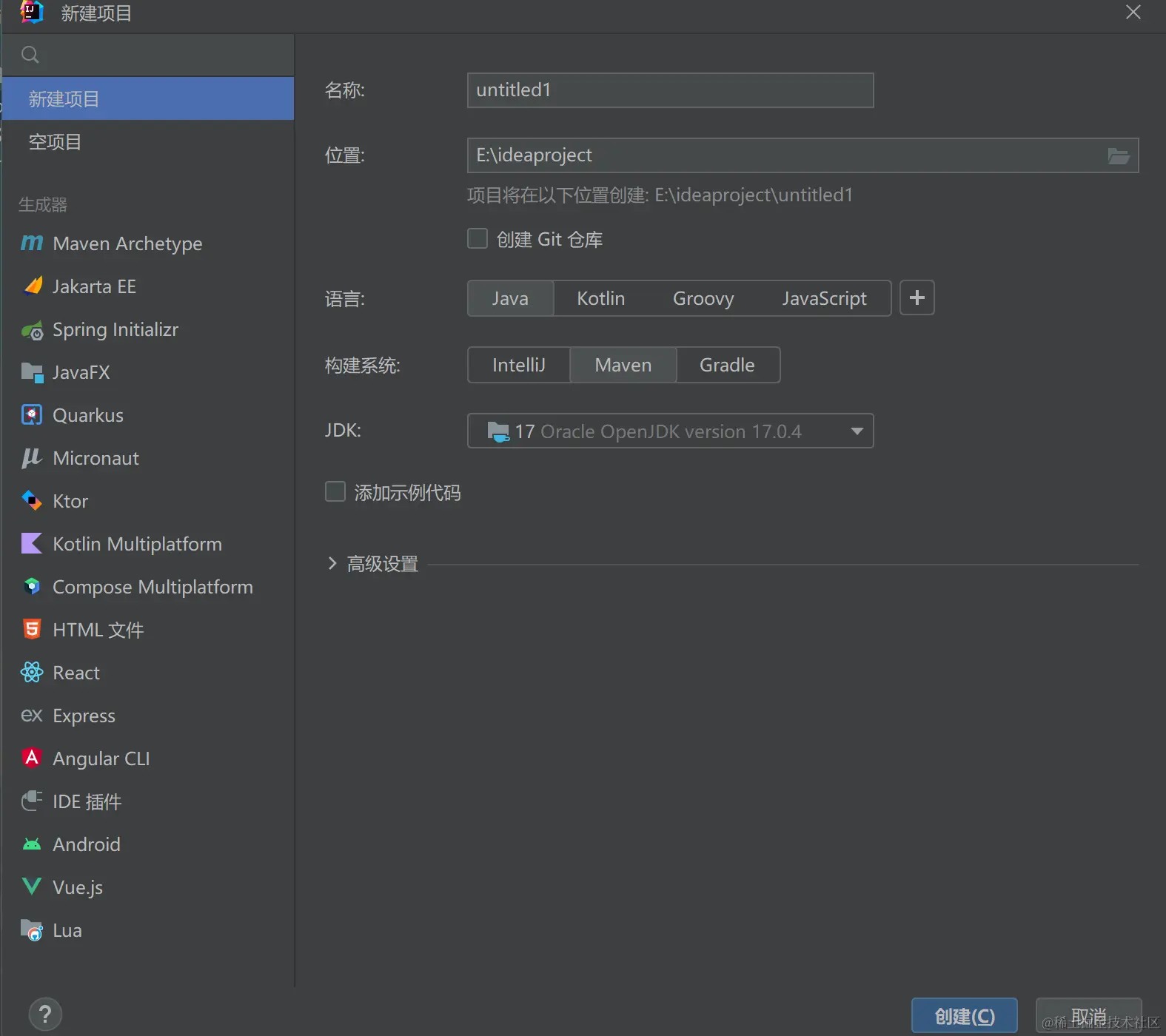Click the React atom icon
This screenshot has height=1036, width=1166.
coord(32,672)
